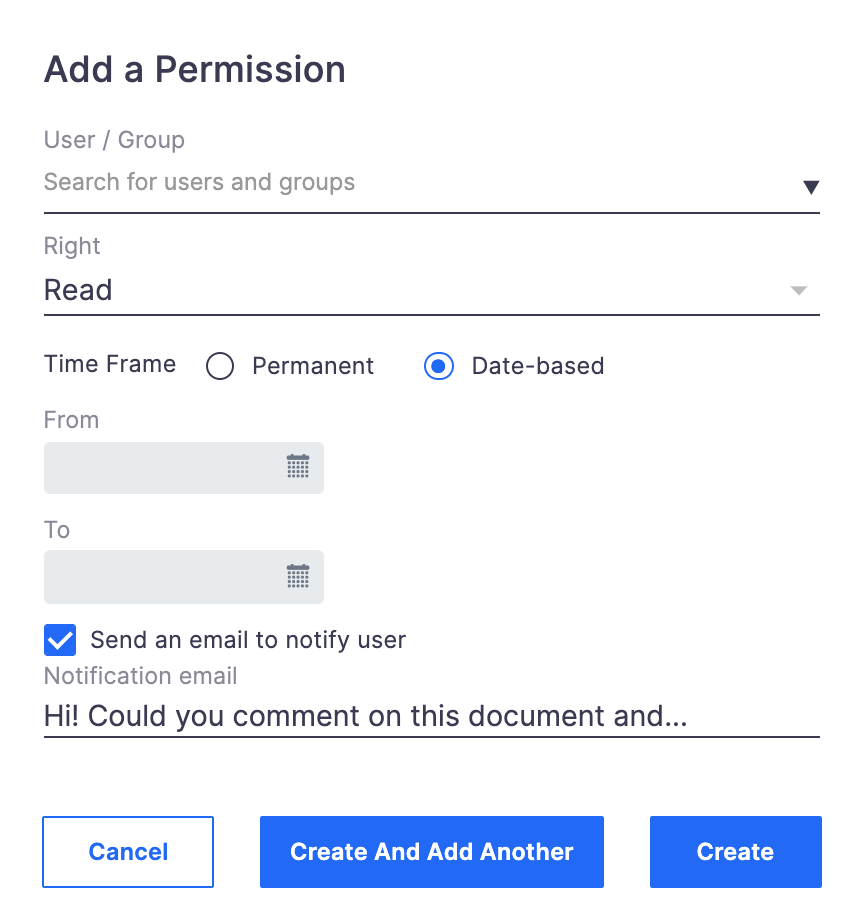
Task: Select the Permanent time frame option
Action: point(220,366)
